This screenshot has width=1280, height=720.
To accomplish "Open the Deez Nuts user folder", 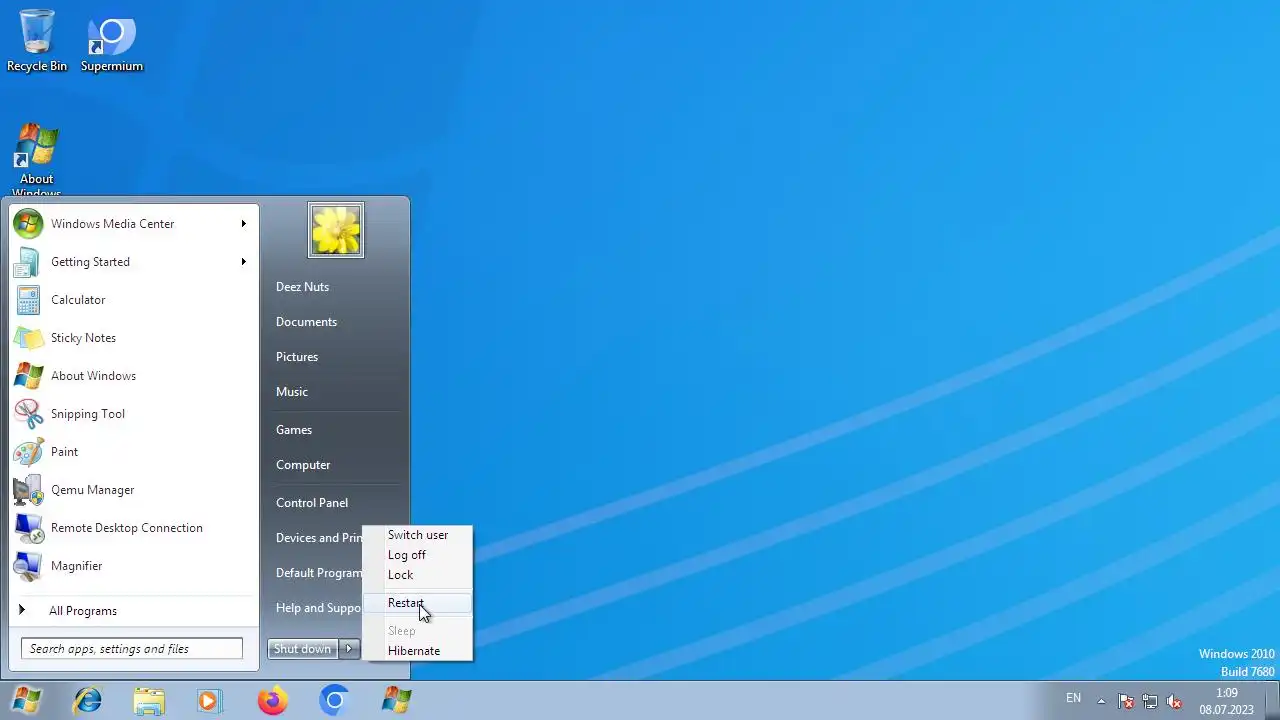I will [302, 287].
